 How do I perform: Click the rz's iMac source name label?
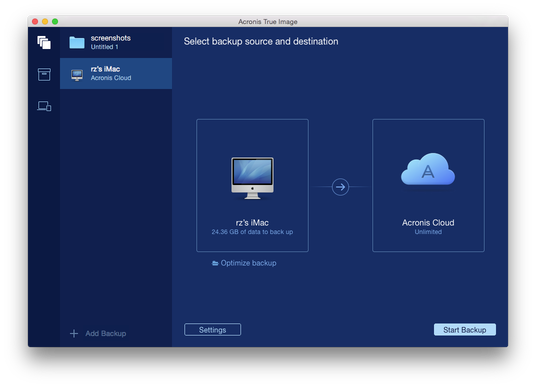252,223
